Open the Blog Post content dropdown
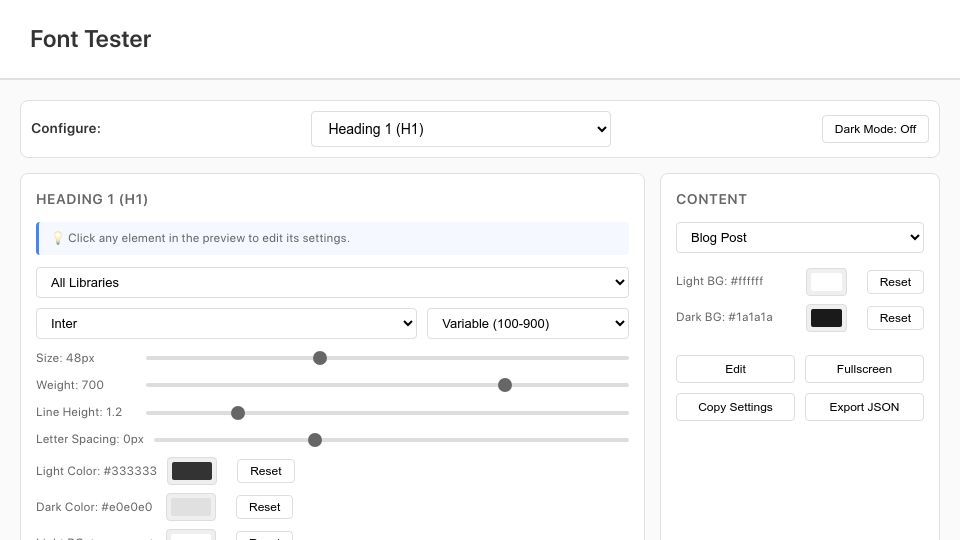 coord(800,238)
